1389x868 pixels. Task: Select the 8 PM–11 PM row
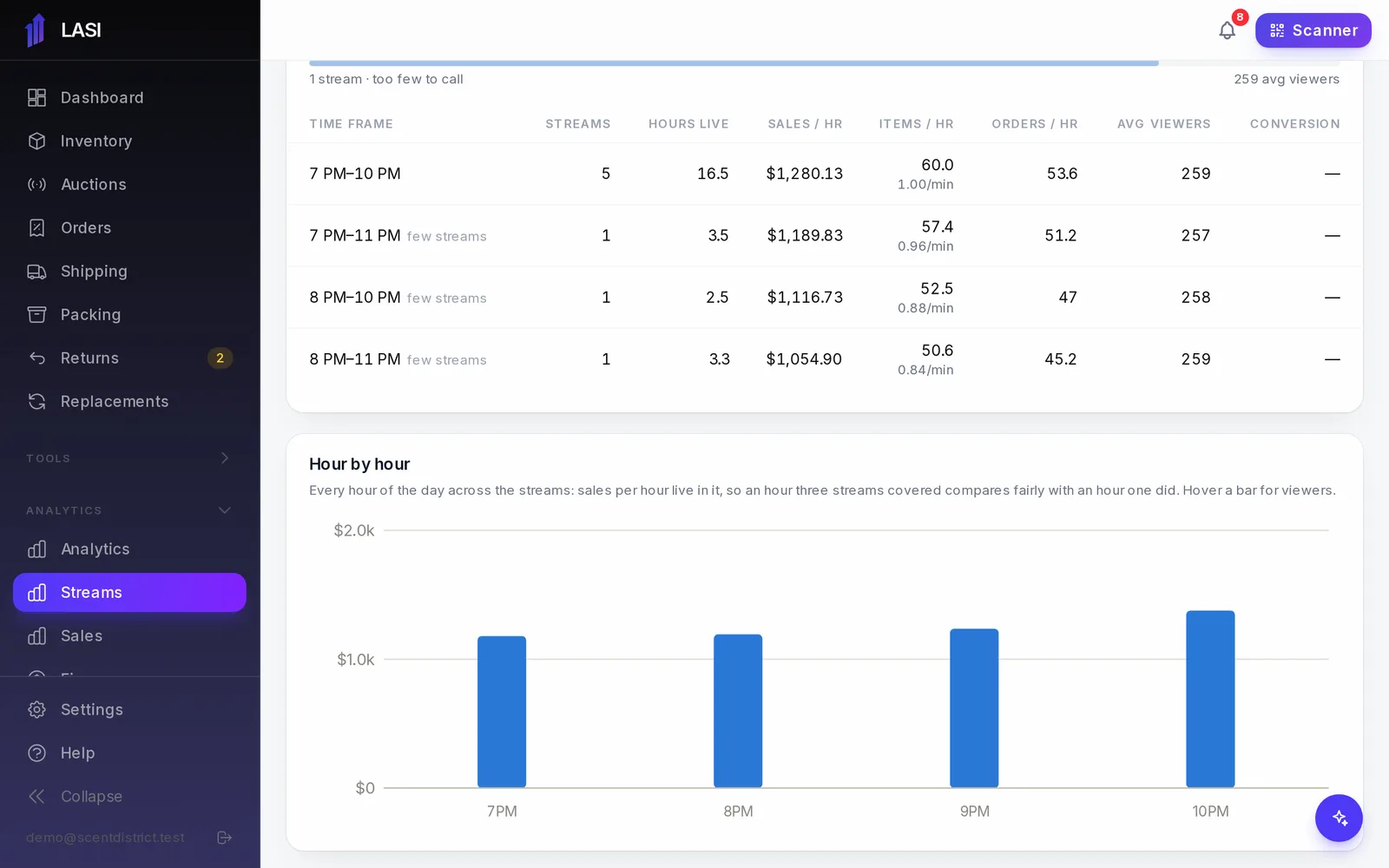click(x=825, y=358)
